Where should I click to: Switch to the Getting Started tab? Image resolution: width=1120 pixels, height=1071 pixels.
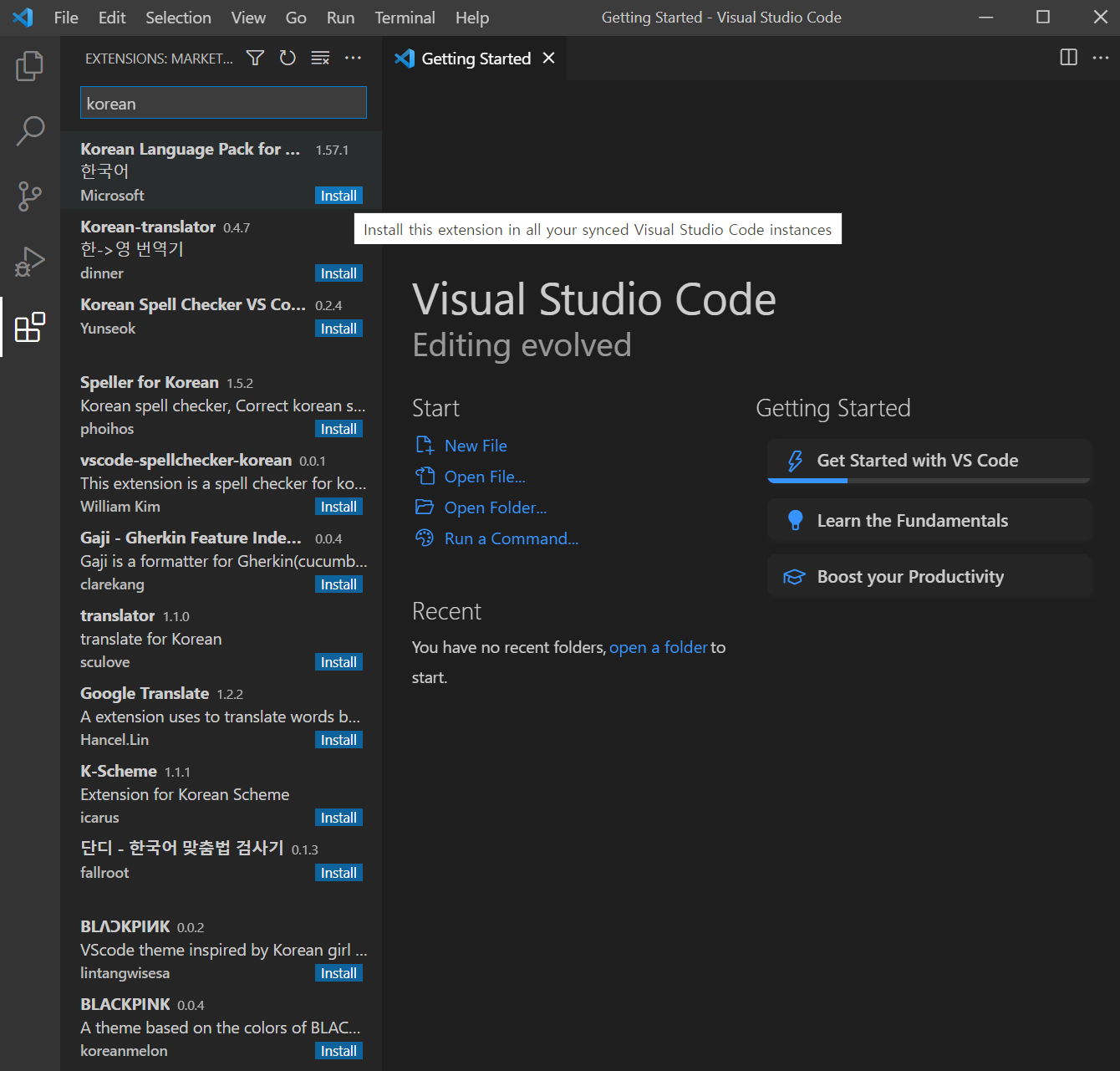[476, 59]
